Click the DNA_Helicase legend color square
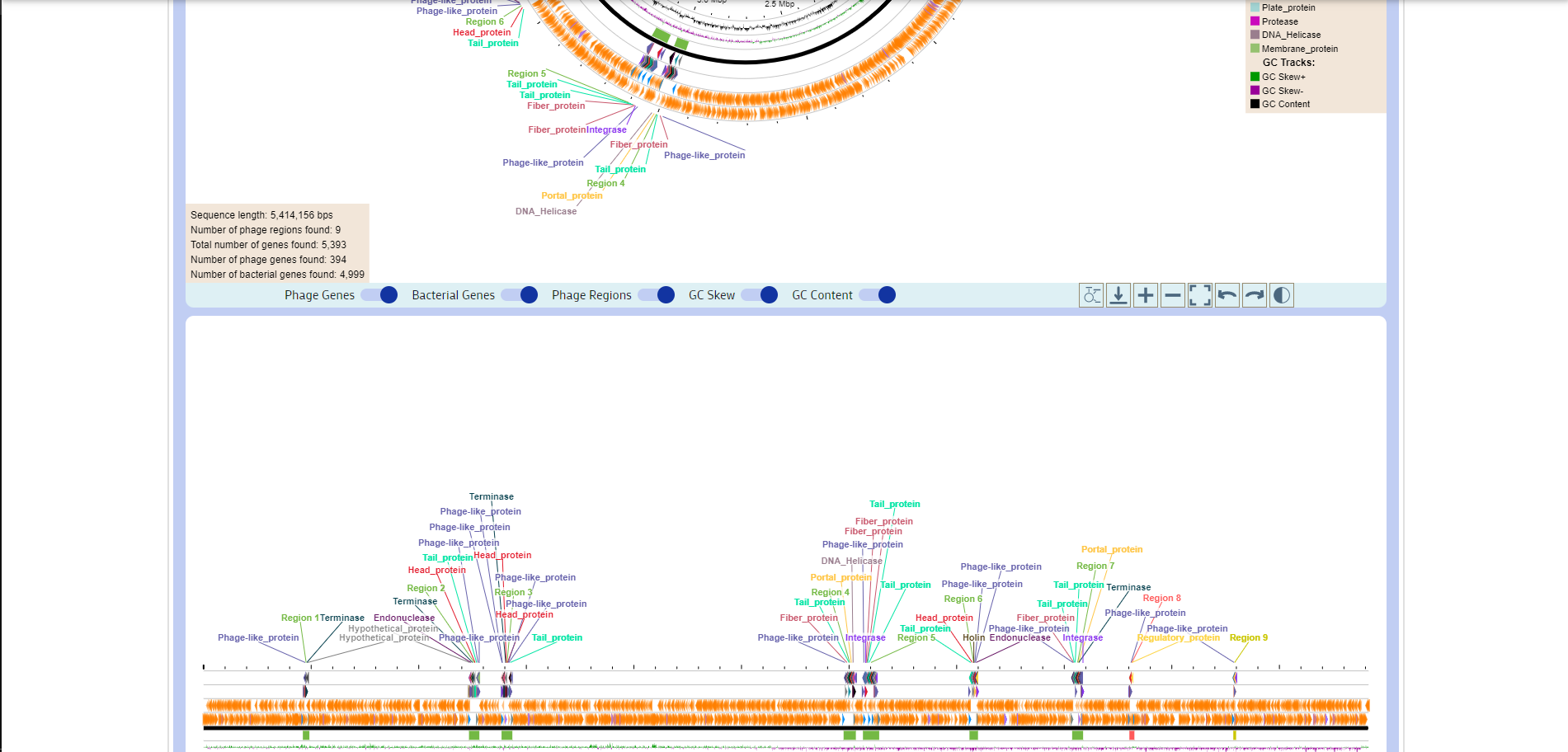This screenshot has width=1568, height=752. coord(1255,35)
